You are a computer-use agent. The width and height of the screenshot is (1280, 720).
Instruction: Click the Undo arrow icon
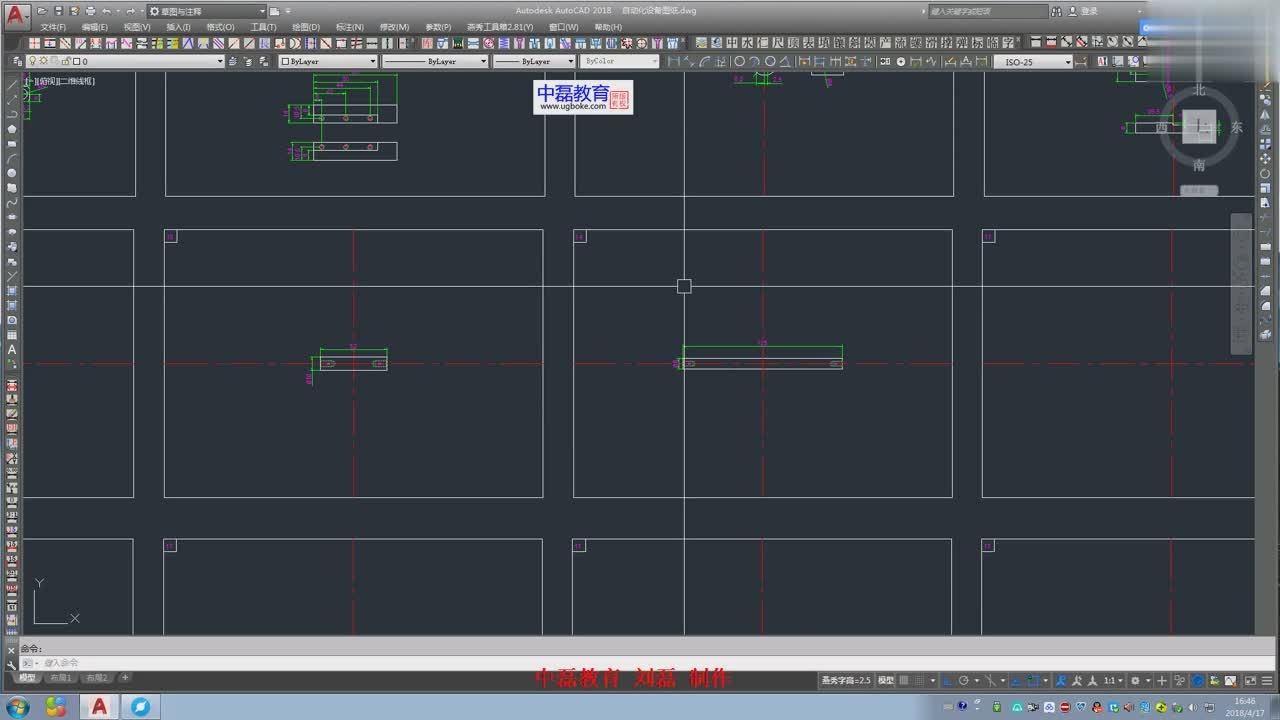pos(106,10)
